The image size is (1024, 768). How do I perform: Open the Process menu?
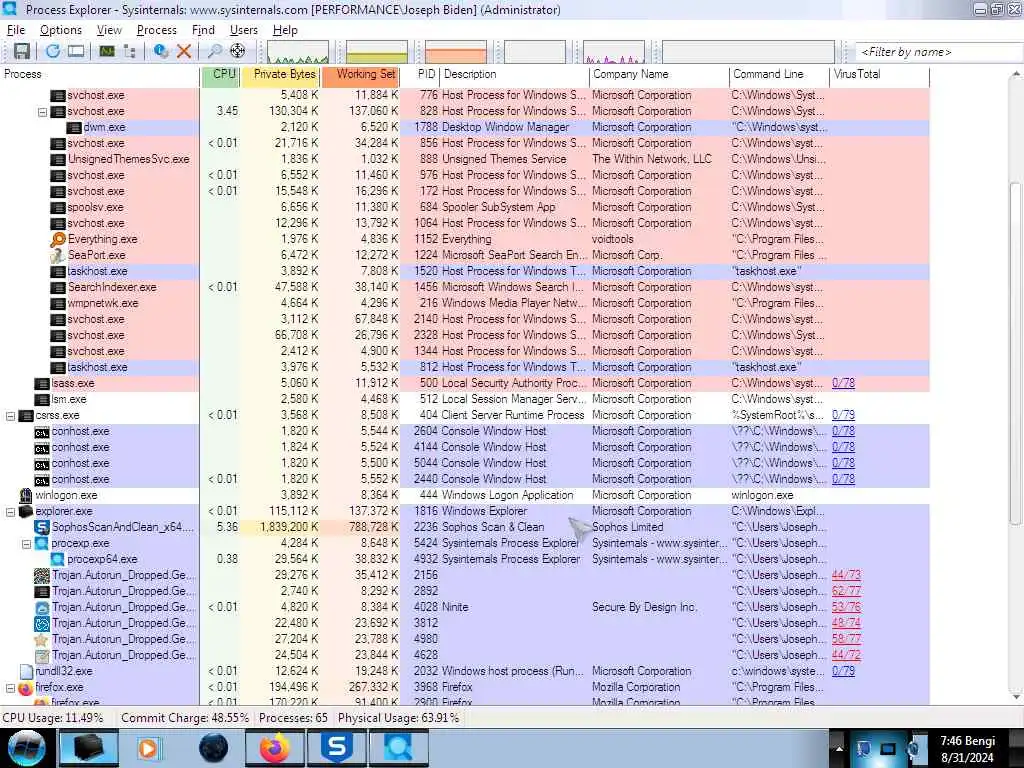[x=157, y=30]
